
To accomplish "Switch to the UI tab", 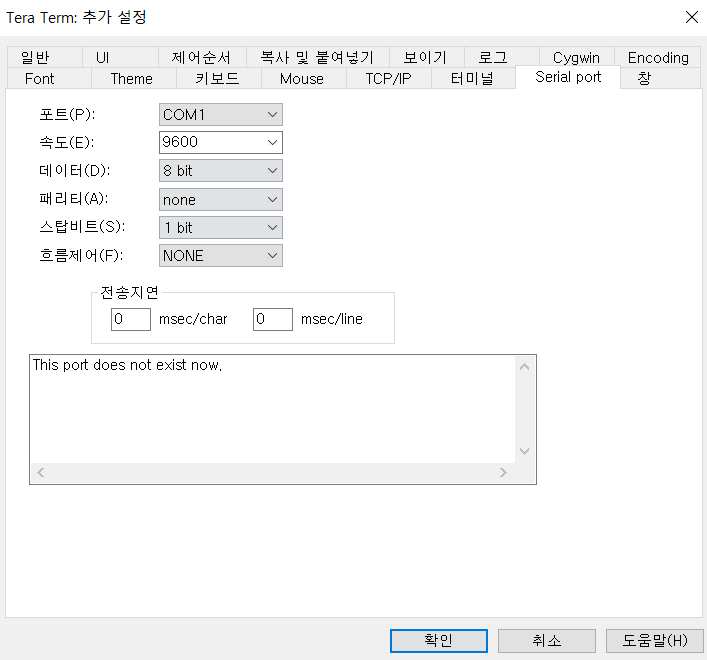I will pyautogui.click(x=120, y=57).
